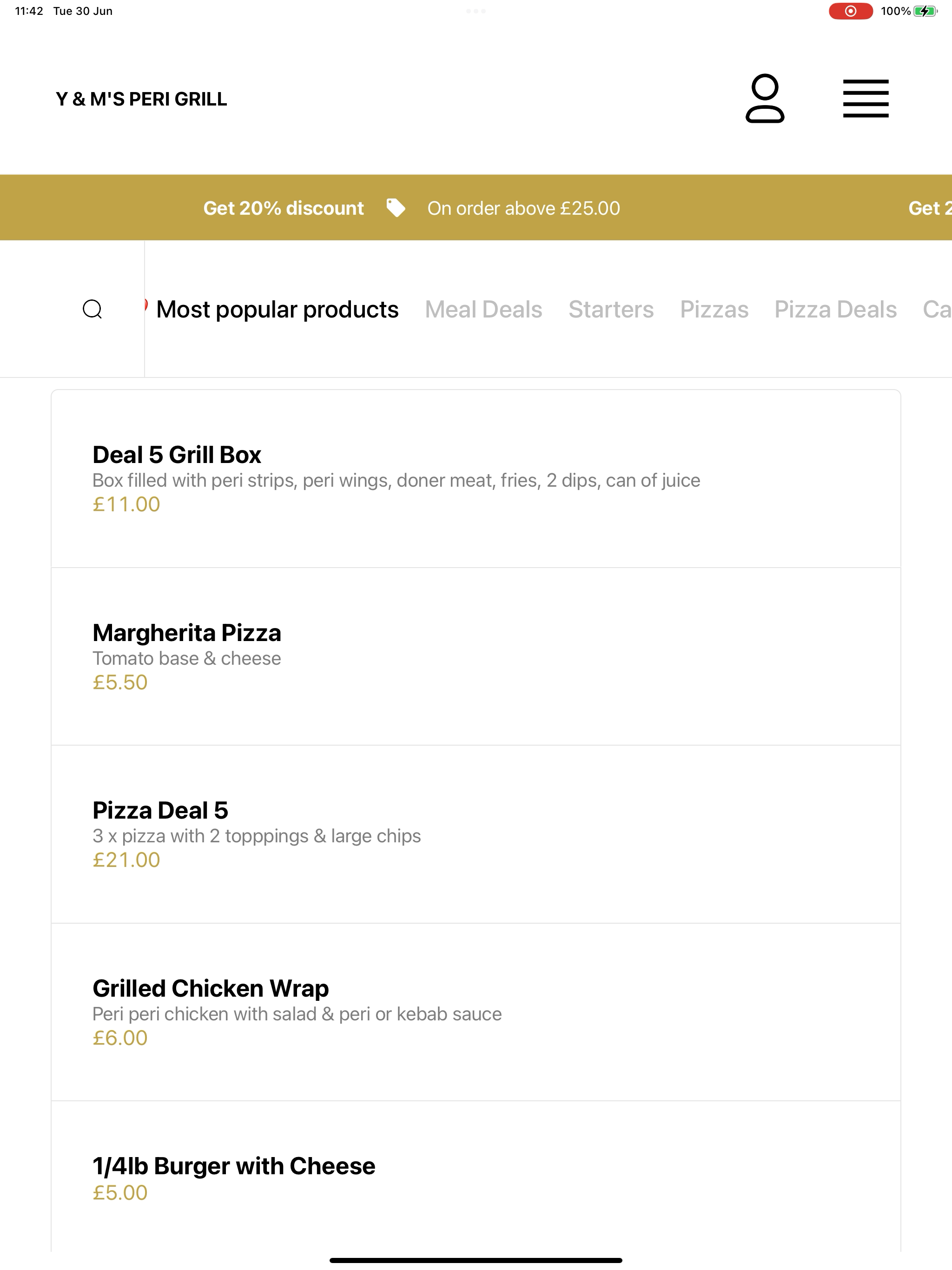Screen dimensions: 952x1270
Task: Tap the multitasking three-dots at top center
Action: (x=476, y=11)
